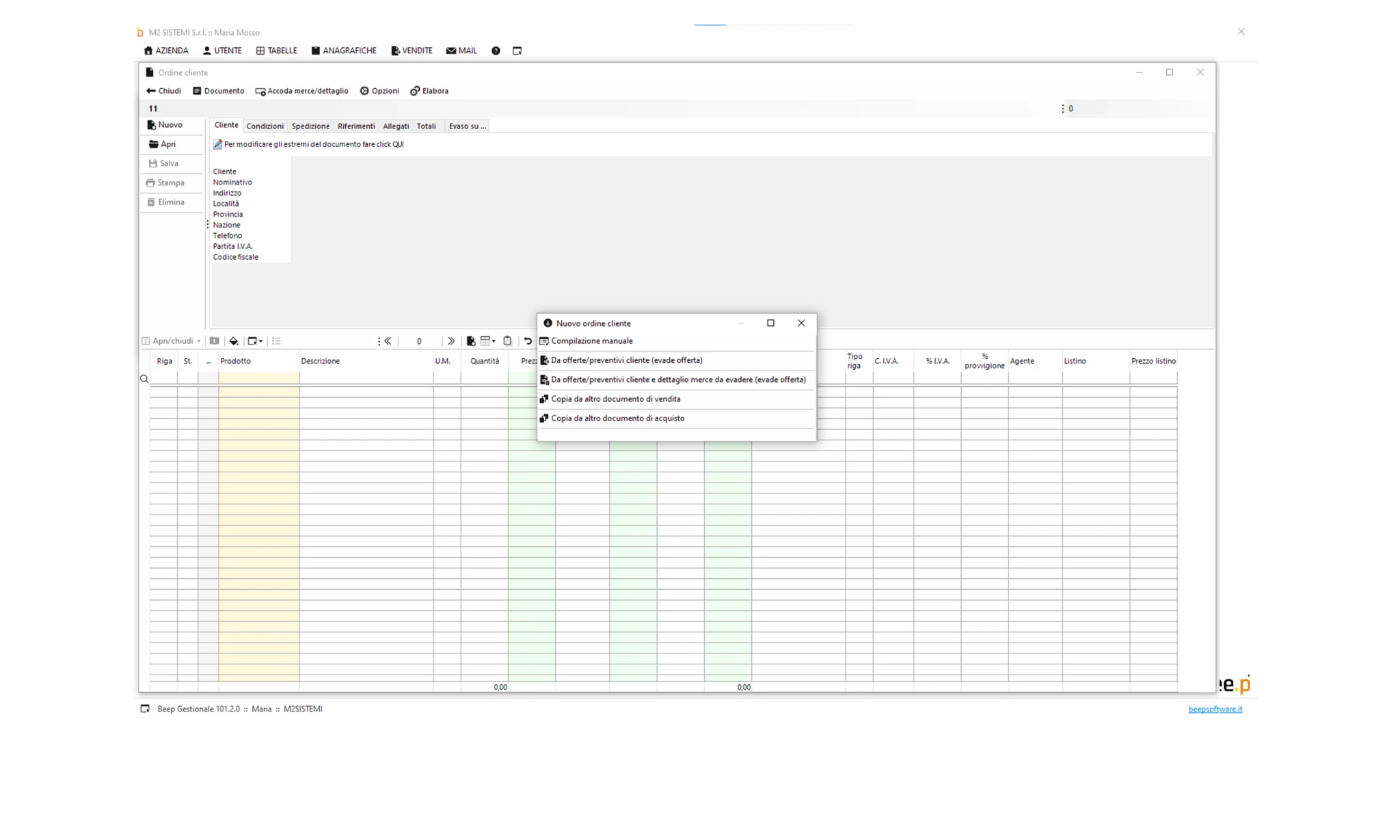Screen dimensions: 1400x840
Task: Click the fill color bucket icon
Action: pos(234,341)
